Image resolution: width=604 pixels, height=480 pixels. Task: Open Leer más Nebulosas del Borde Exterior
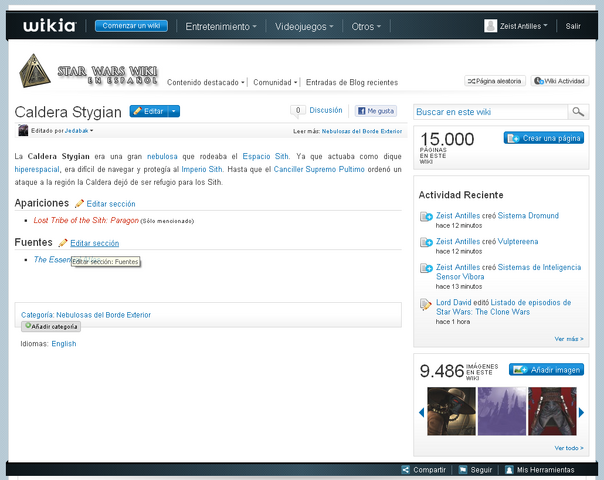pos(362,131)
